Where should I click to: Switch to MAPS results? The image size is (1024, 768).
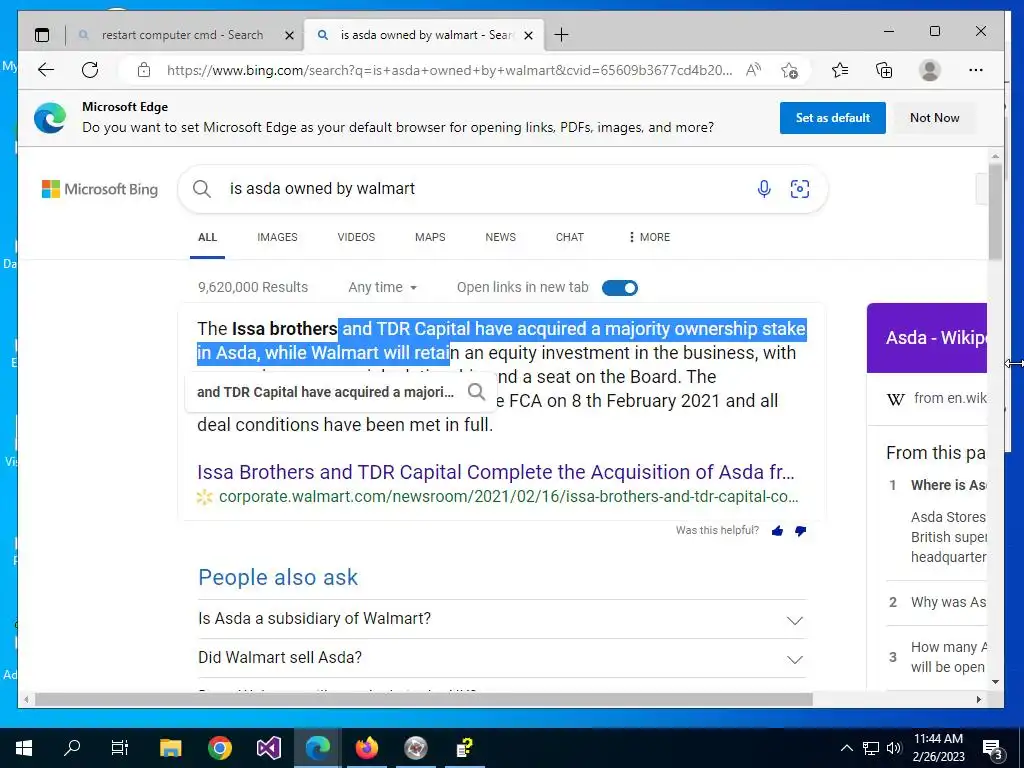[430, 237]
